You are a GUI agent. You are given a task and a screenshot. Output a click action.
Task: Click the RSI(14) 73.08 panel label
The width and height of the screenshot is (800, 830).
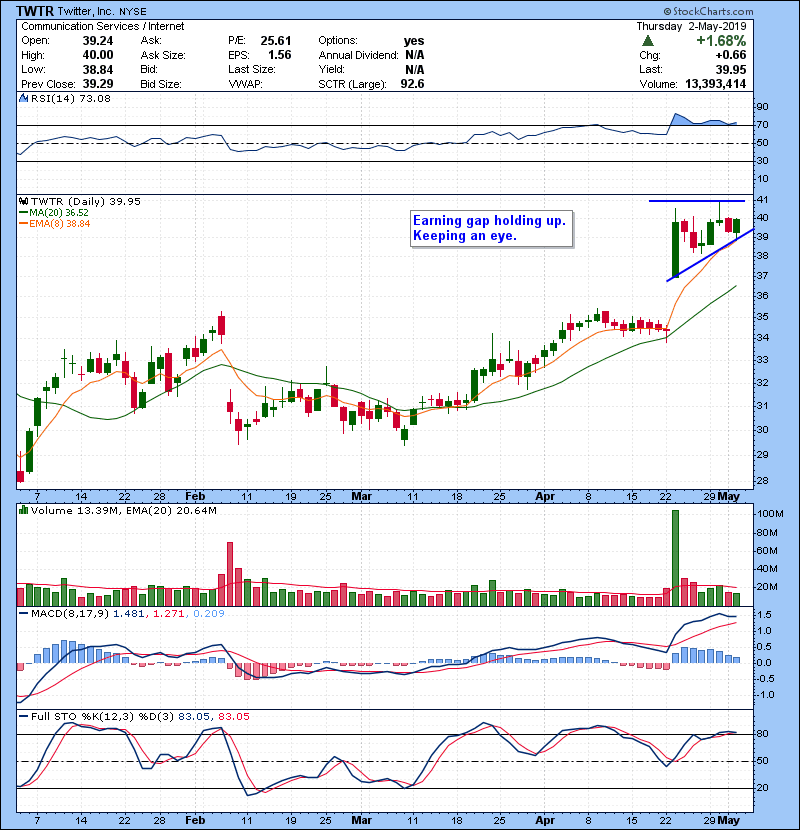(70, 98)
